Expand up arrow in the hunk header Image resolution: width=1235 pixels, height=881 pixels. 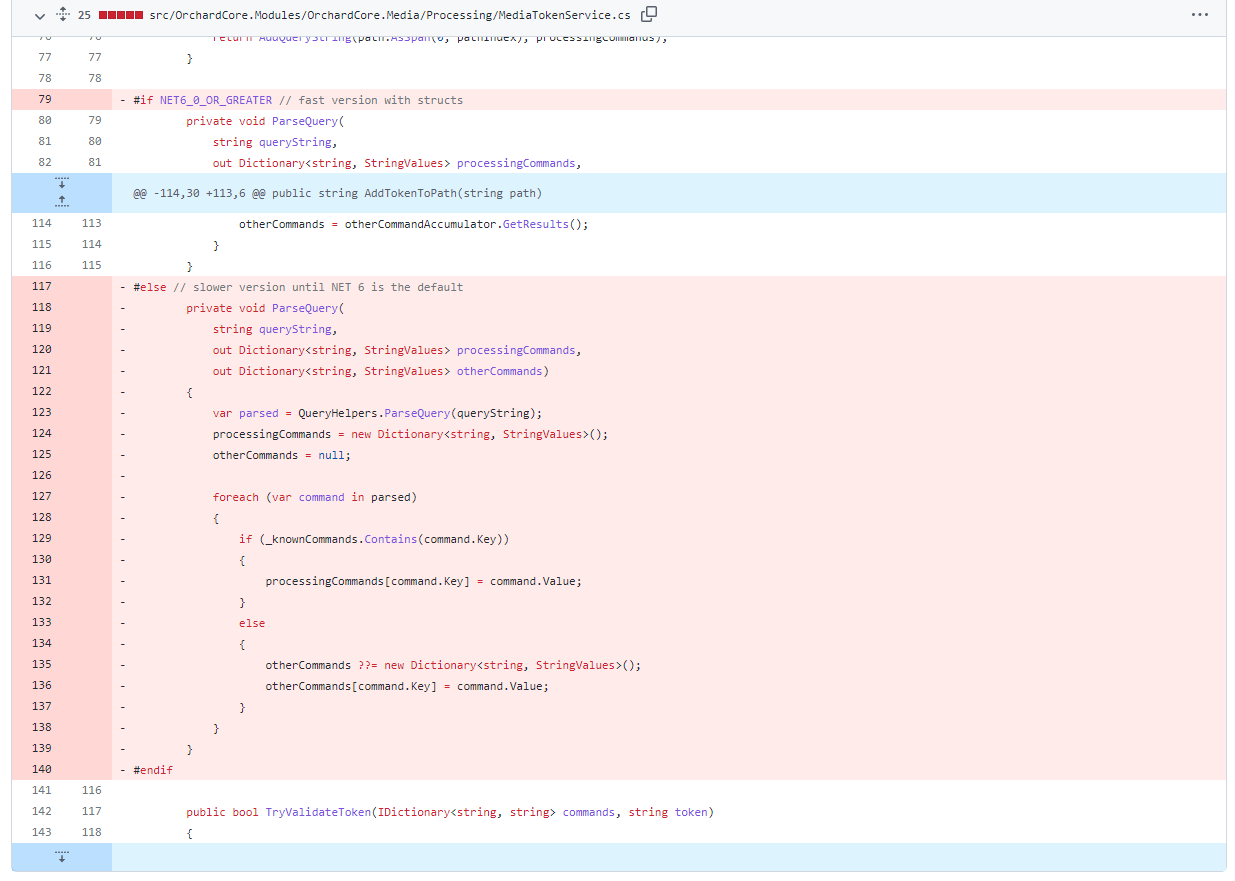click(62, 203)
